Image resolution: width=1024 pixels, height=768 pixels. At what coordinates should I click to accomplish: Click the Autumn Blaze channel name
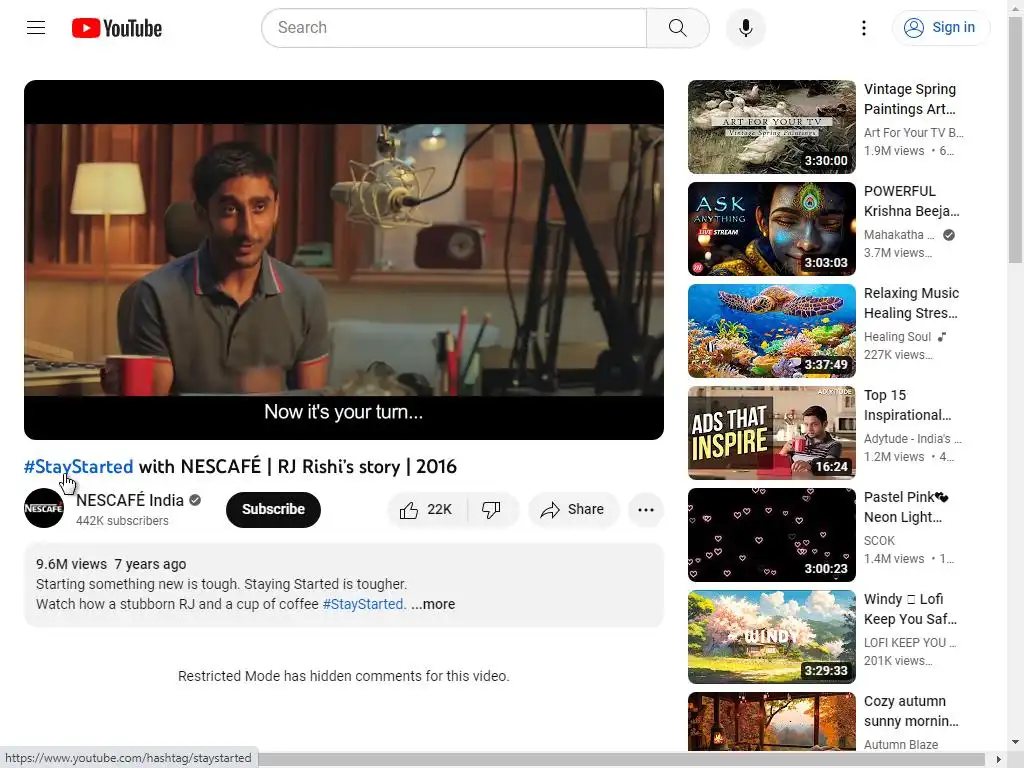(x=901, y=744)
